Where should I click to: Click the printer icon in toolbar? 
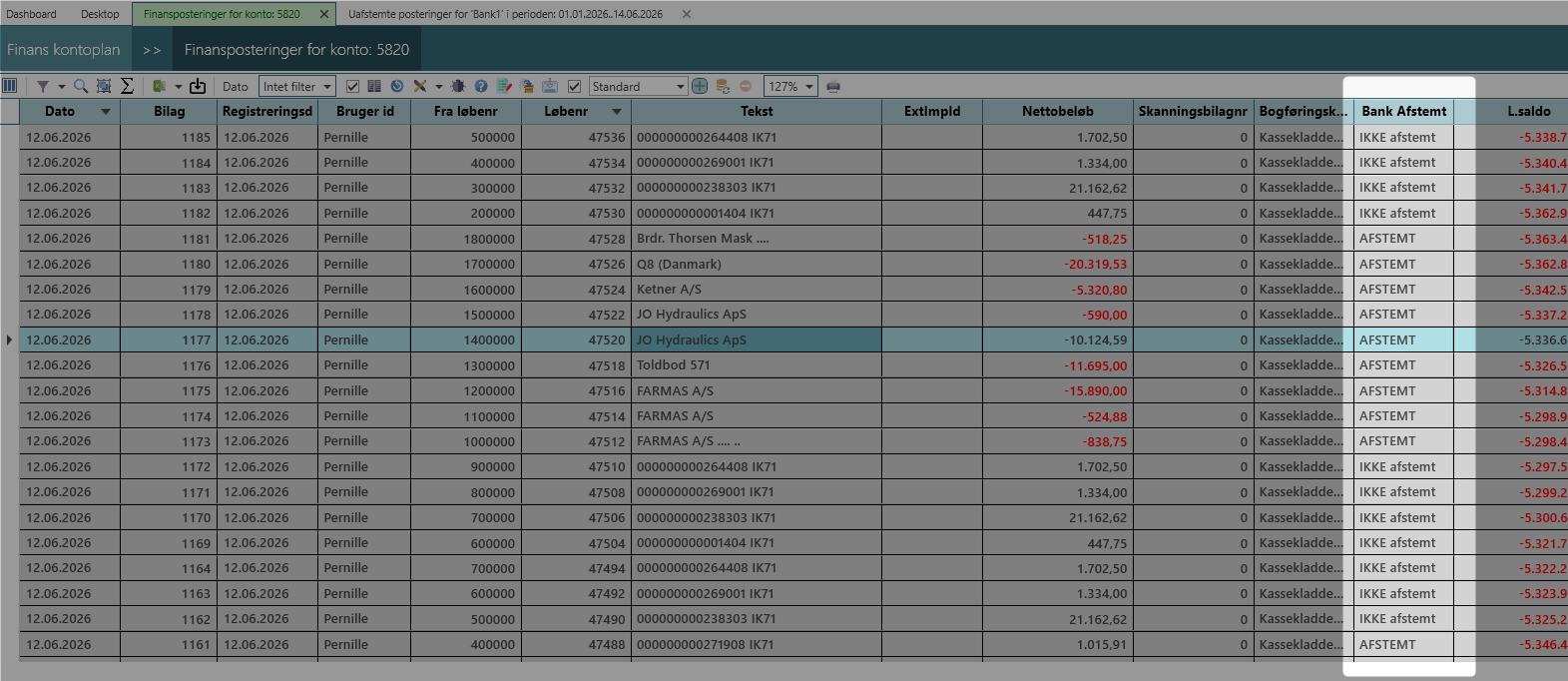coord(833,86)
